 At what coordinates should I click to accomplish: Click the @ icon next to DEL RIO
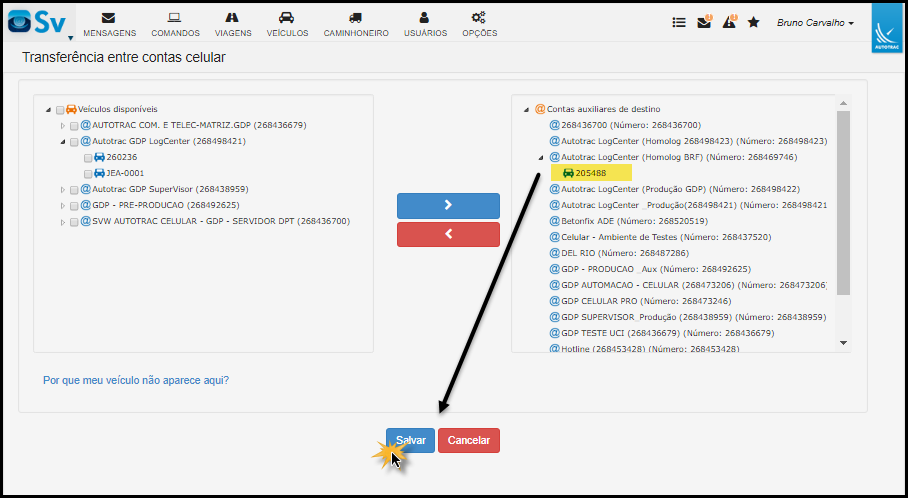pos(554,253)
